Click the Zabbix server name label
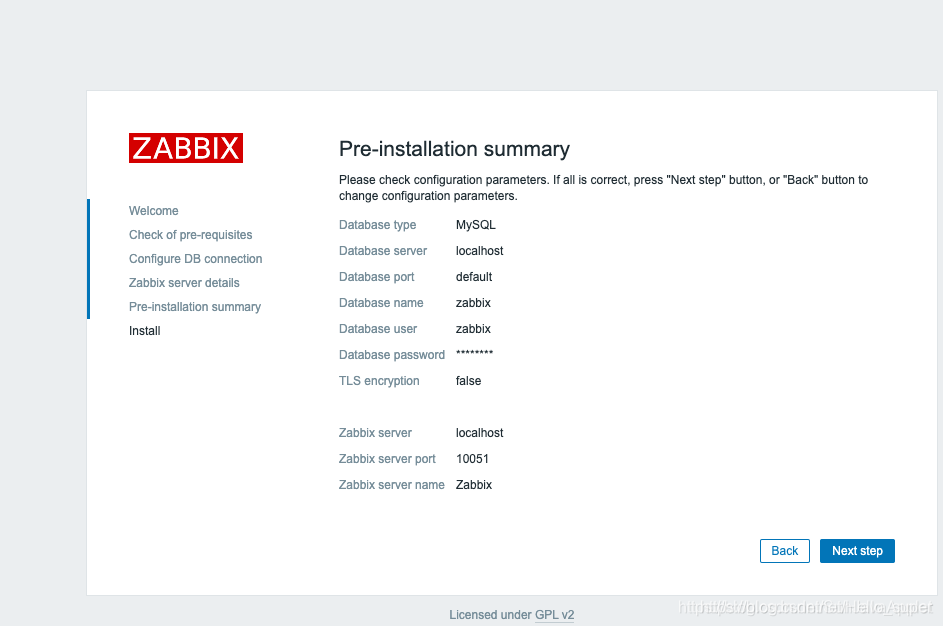 click(392, 485)
